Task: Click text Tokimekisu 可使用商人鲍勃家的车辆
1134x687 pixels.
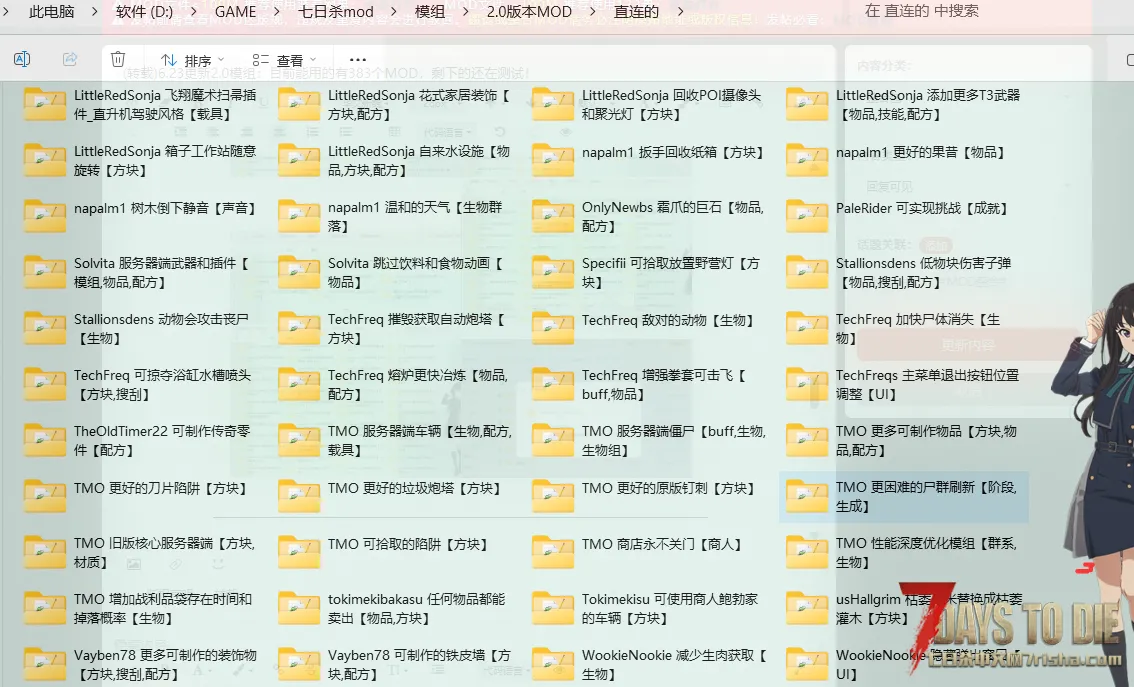Action: point(670,609)
